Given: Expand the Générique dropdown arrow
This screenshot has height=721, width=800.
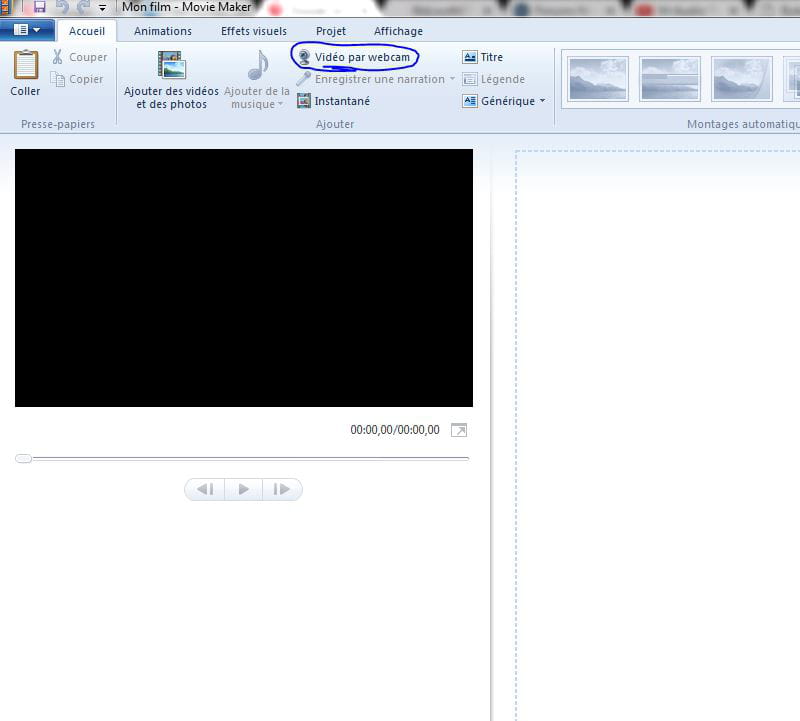Looking at the screenshot, I should click(542, 101).
